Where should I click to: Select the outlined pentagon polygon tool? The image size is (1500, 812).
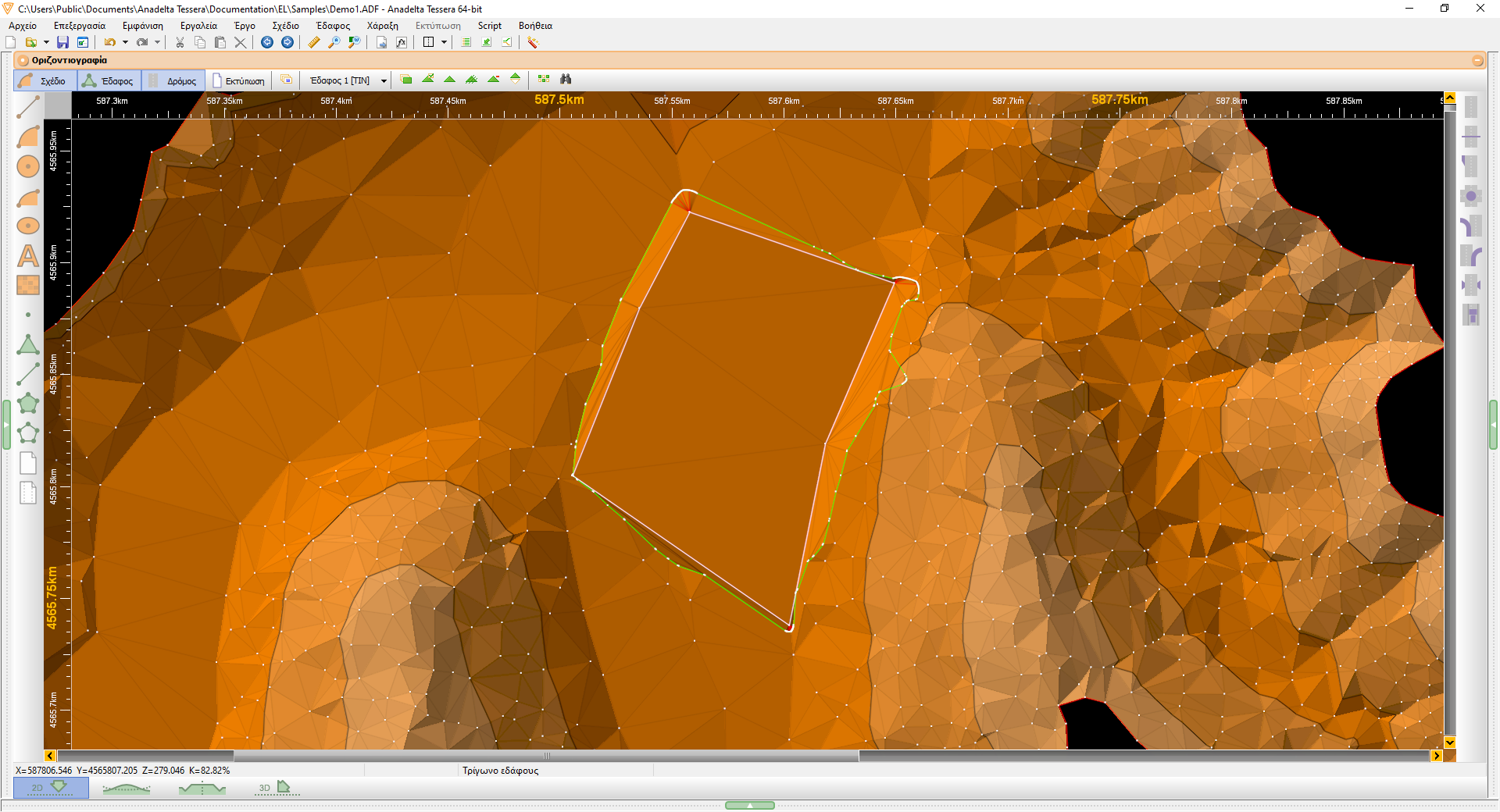click(x=28, y=433)
